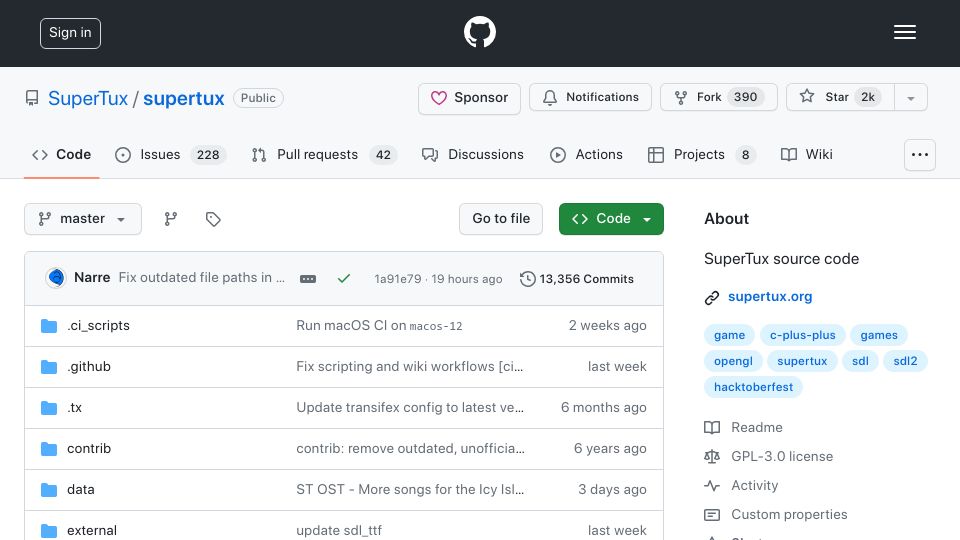
Task: Open the .ci_scripts folder
Action: click(x=99, y=326)
